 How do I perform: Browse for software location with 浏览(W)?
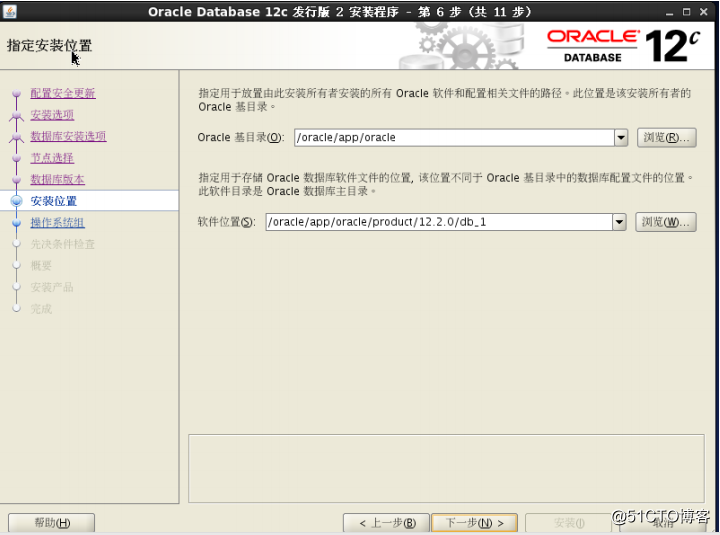(x=666, y=222)
